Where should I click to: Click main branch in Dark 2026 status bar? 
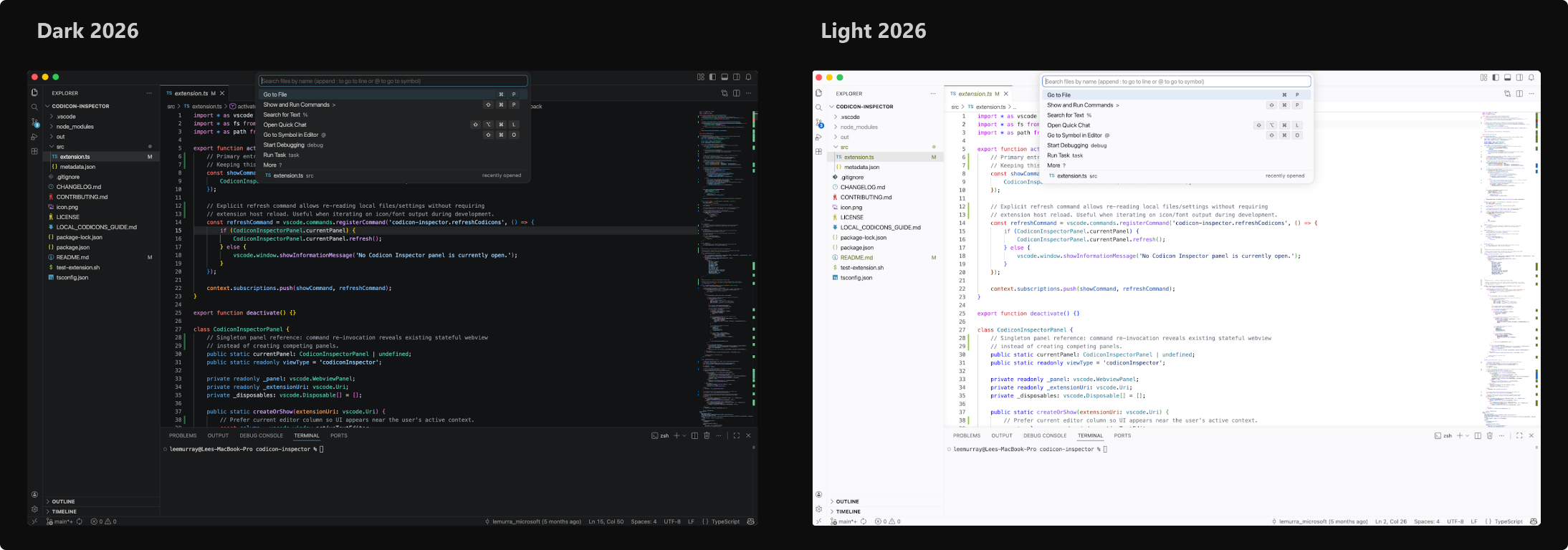point(59,521)
